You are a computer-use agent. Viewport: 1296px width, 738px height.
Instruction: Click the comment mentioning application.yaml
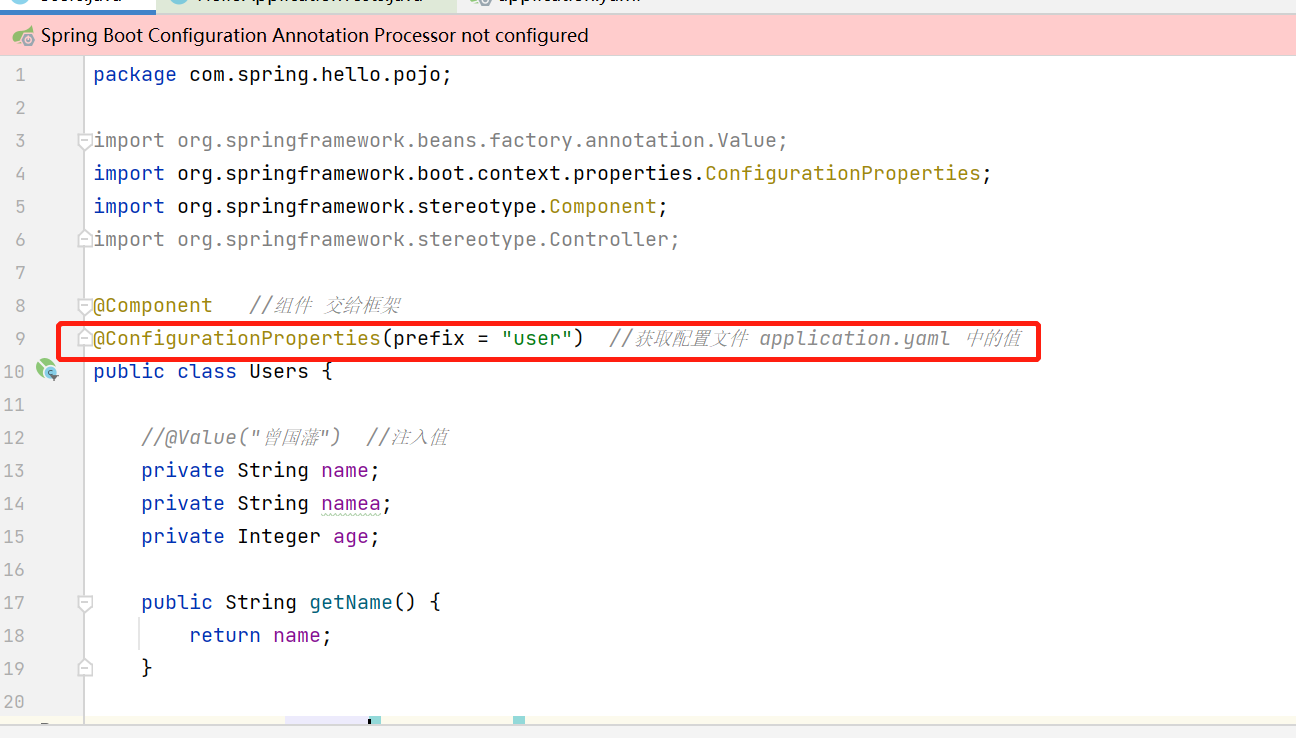coord(815,338)
